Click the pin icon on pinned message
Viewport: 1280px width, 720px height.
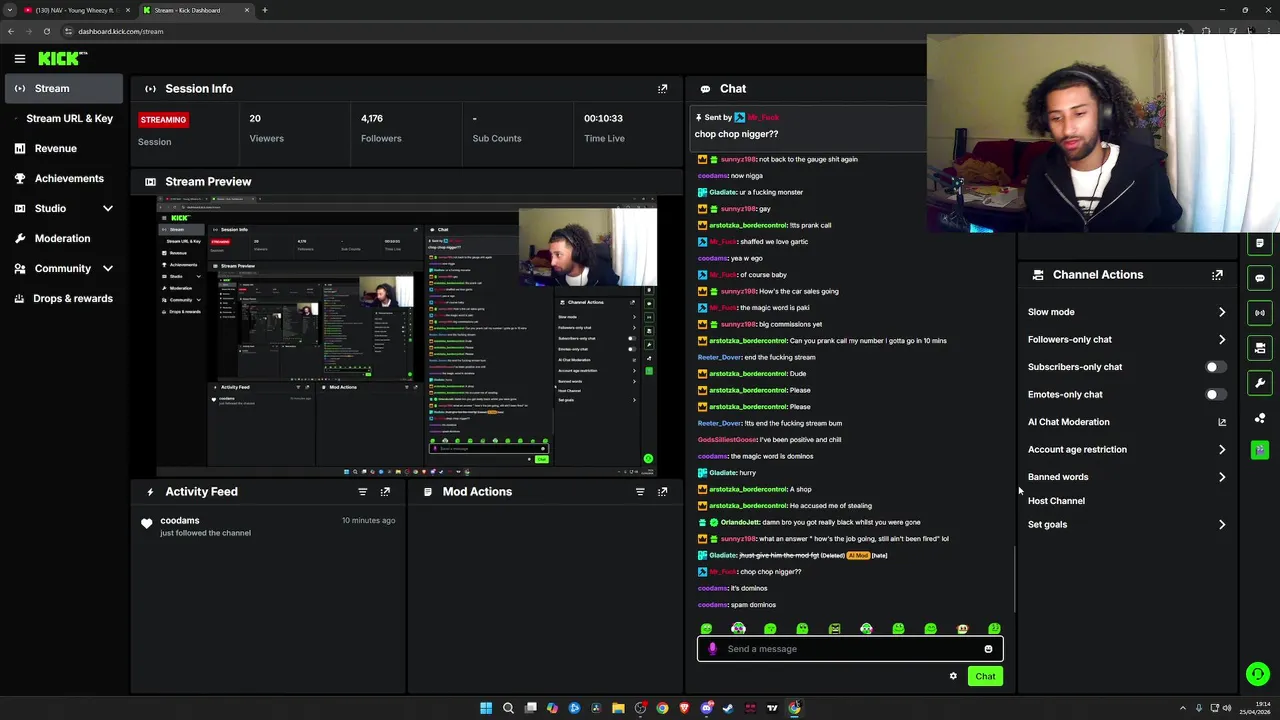[698, 118]
